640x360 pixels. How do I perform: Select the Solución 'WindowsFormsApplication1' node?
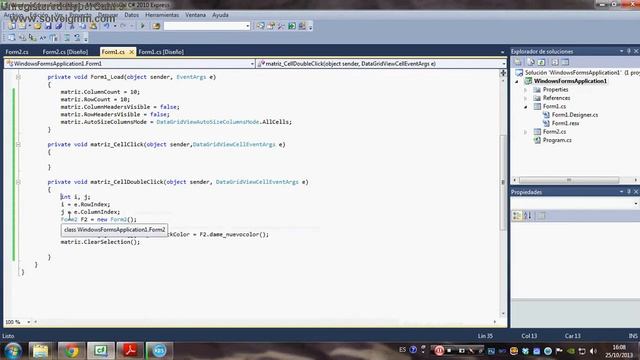tap(577, 73)
